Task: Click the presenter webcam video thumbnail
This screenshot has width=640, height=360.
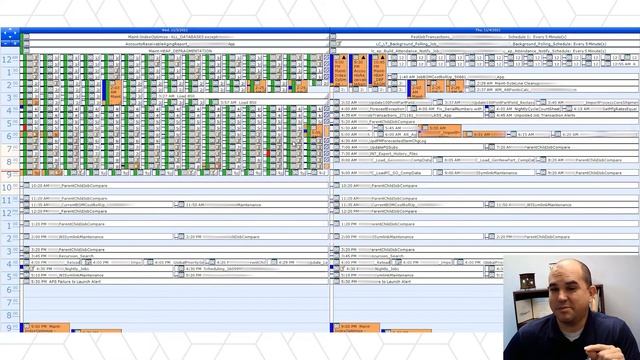Action: point(571,308)
